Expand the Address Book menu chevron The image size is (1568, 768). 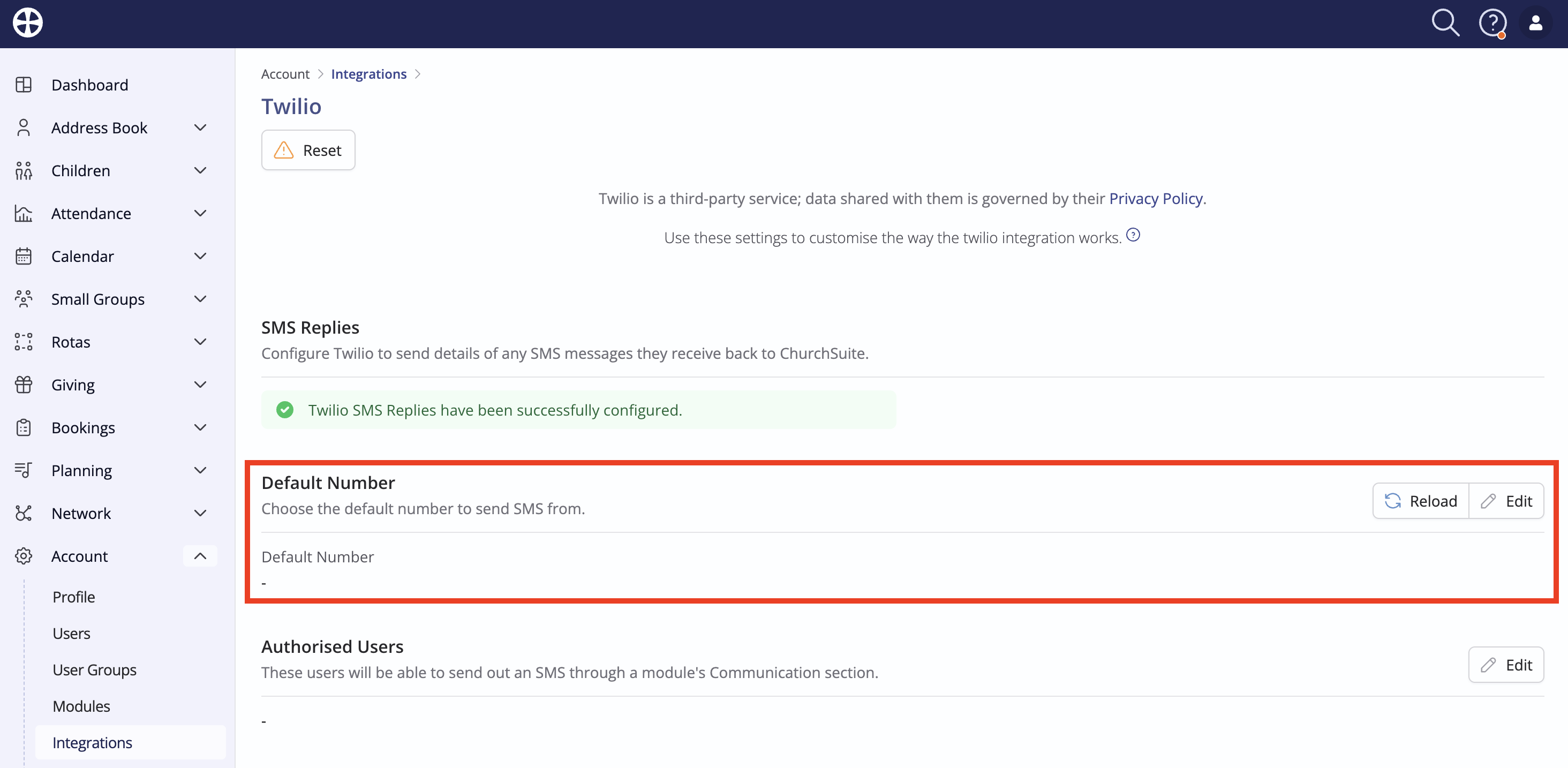(x=200, y=128)
